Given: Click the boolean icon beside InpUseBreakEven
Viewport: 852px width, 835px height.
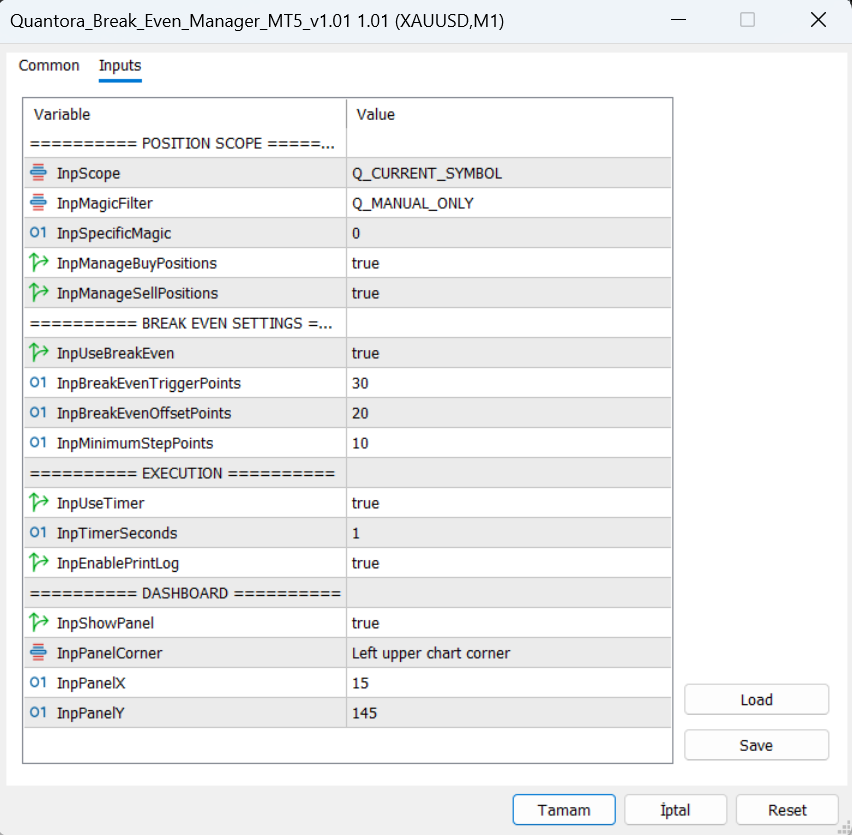Looking at the screenshot, I should click(39, 353).
